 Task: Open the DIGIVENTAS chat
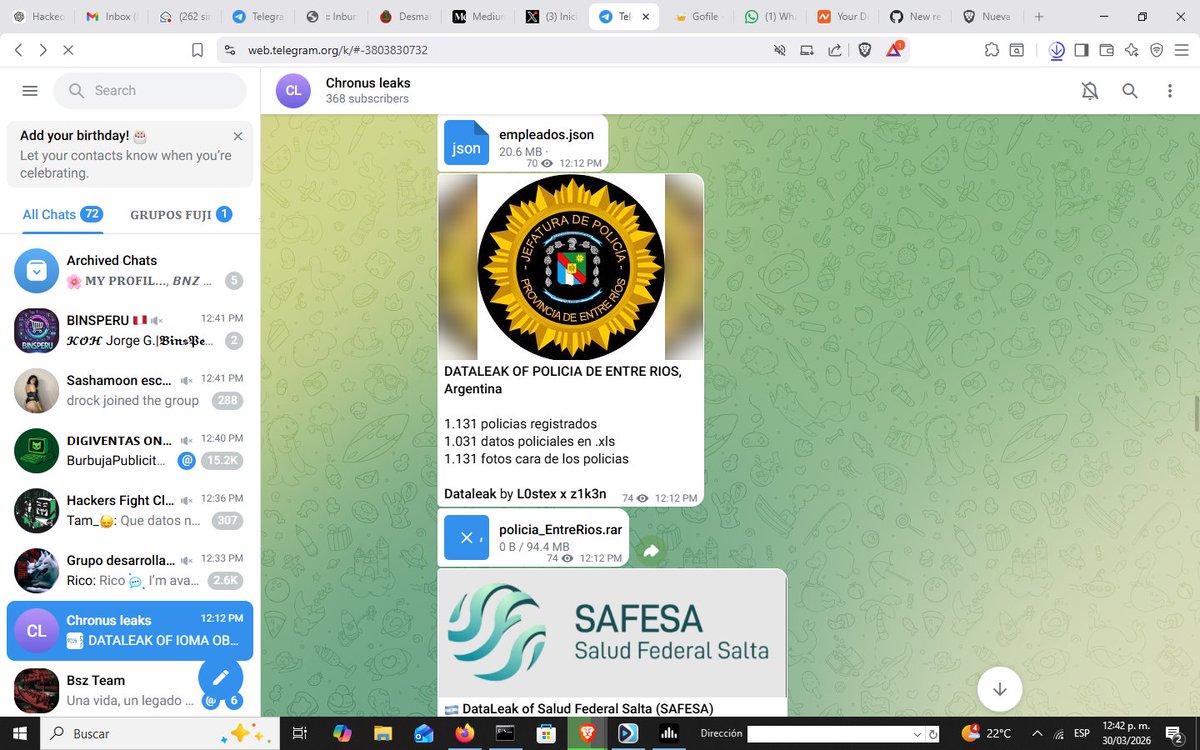[x=130, y=450]
